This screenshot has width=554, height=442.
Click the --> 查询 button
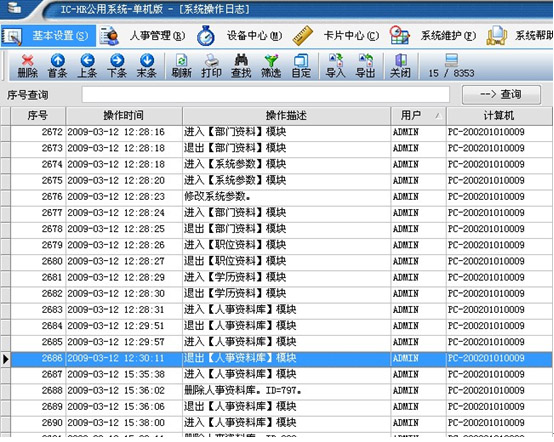[x=501, y=95]
